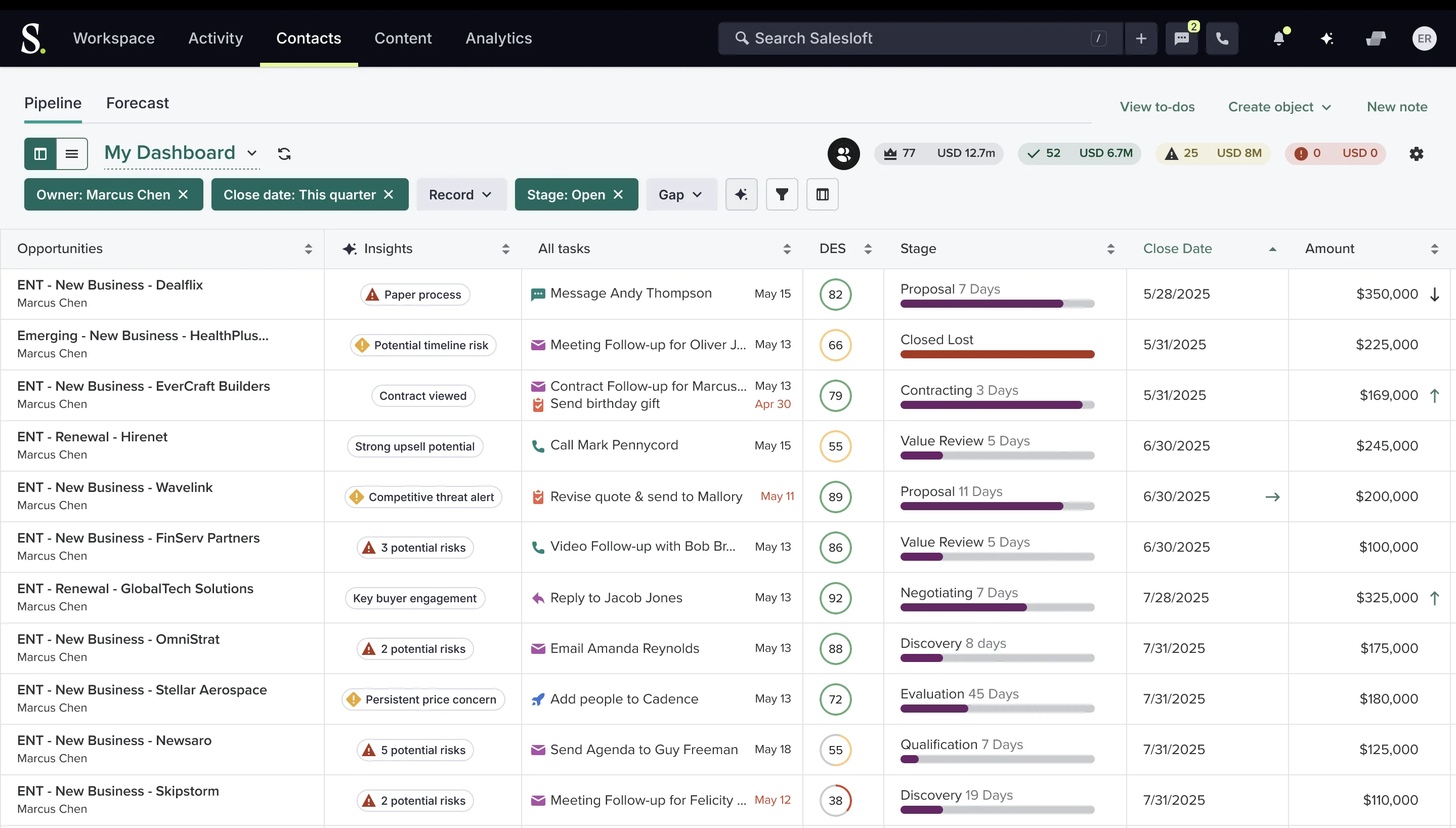The height and width of the screenshot is (828, 1456).
Task: Click the up arrow next to $325,000 amount
Action: click(1434, 598)
